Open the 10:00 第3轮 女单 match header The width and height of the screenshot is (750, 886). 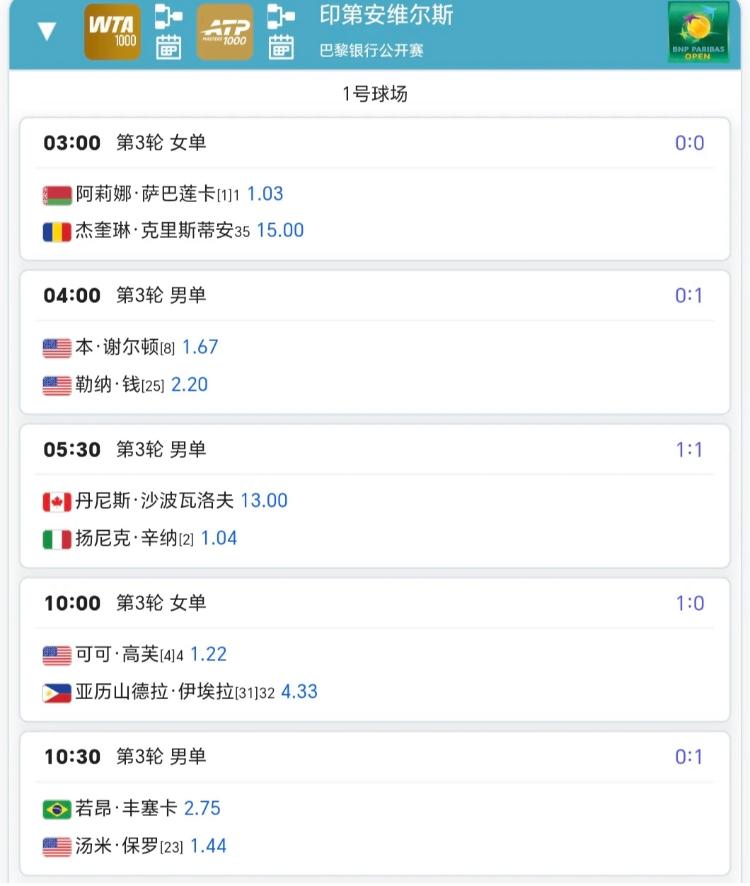(x=125, y=603)
